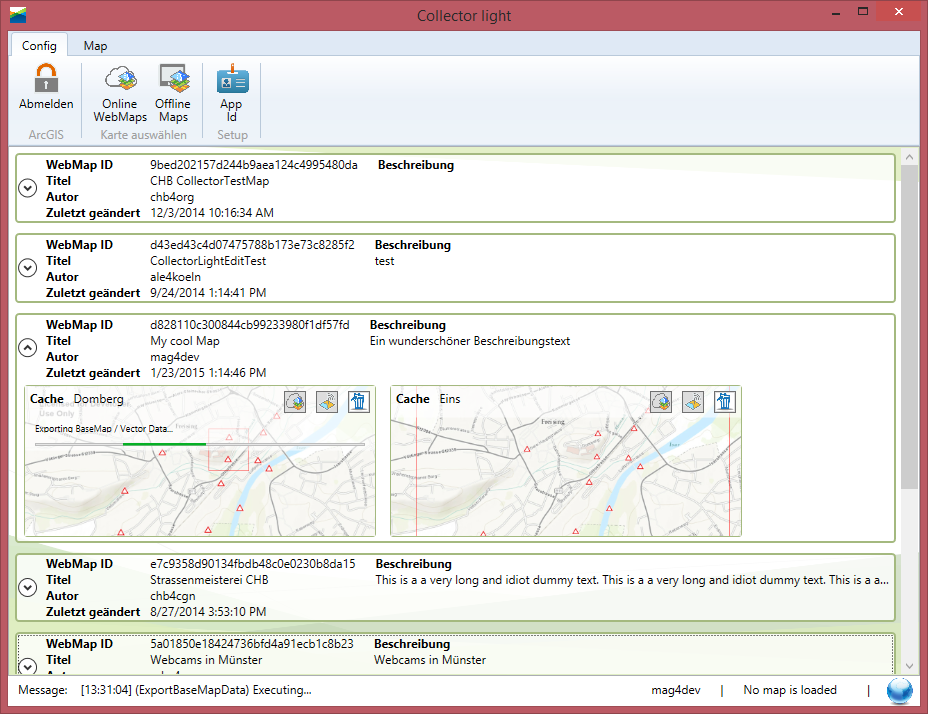Click the vertical scrollbar thumb
This screenshot has width=928, height=714.
coord(908,327)
